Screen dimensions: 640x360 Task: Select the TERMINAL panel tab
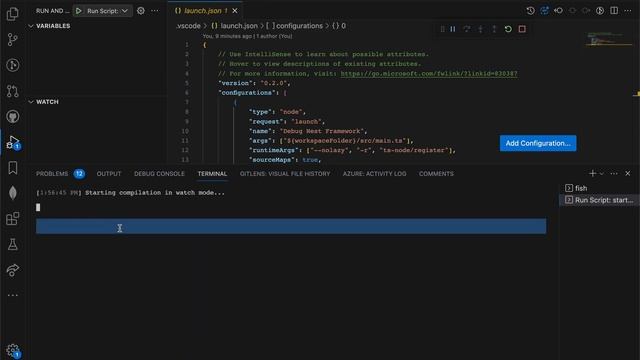click(212, 174)
